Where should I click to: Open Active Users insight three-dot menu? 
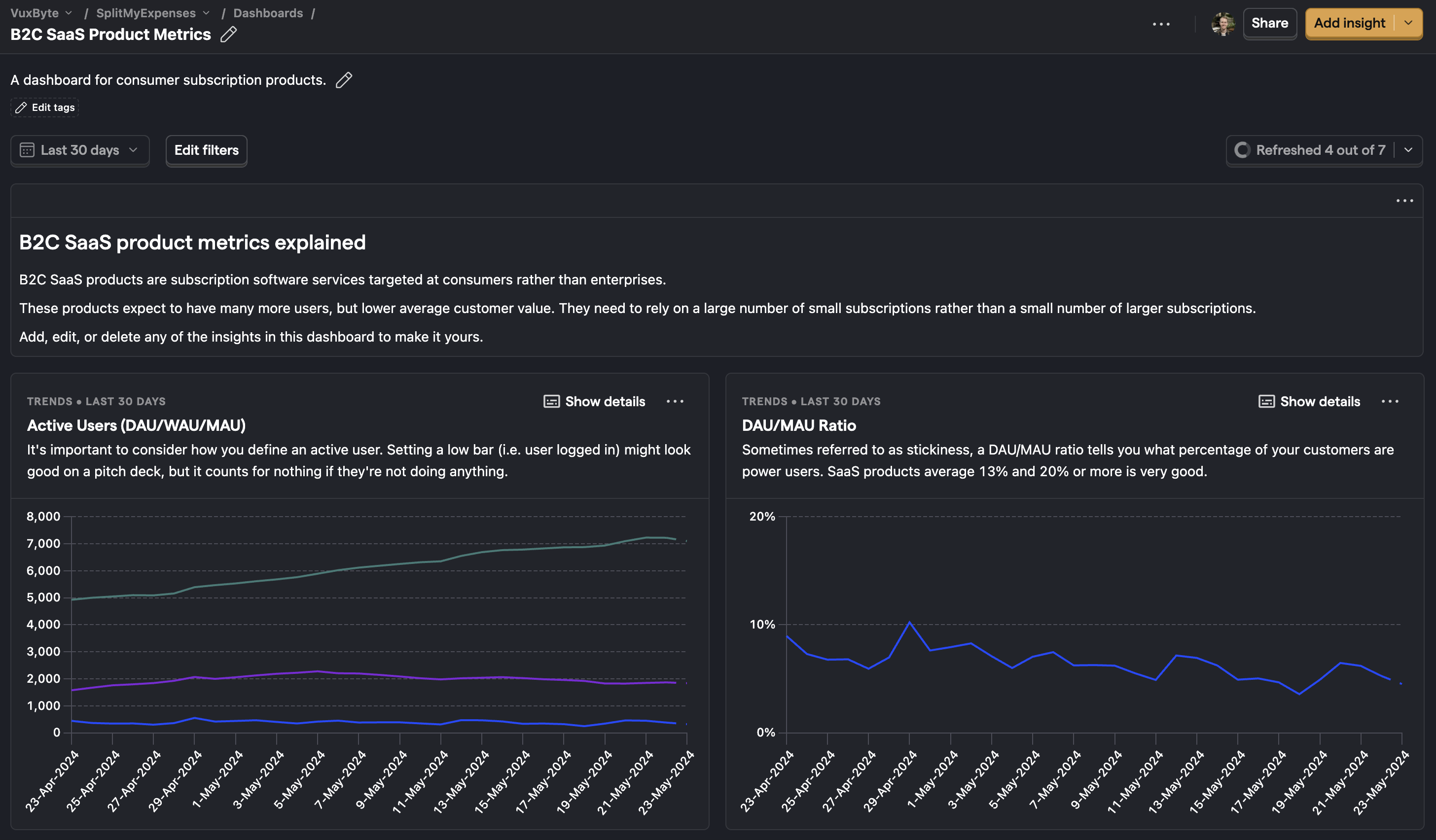675,401
